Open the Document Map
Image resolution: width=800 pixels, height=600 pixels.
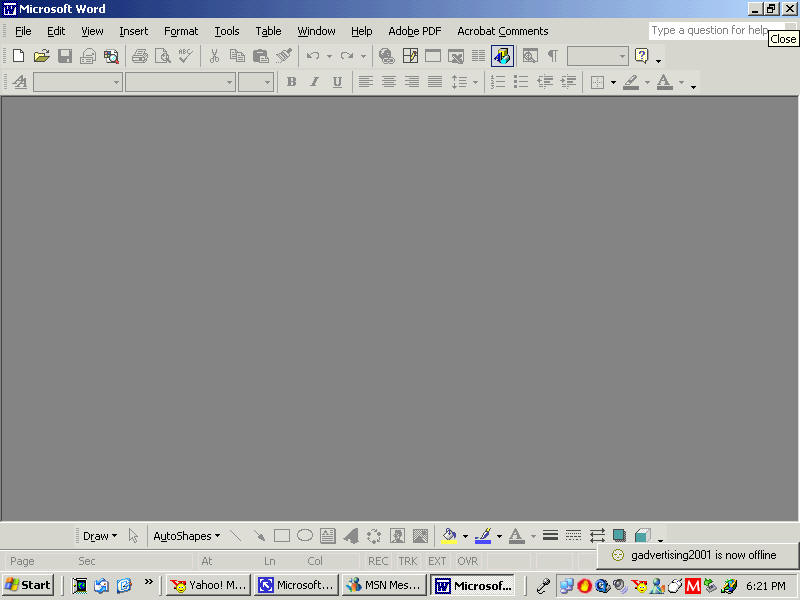click(530, 56)
